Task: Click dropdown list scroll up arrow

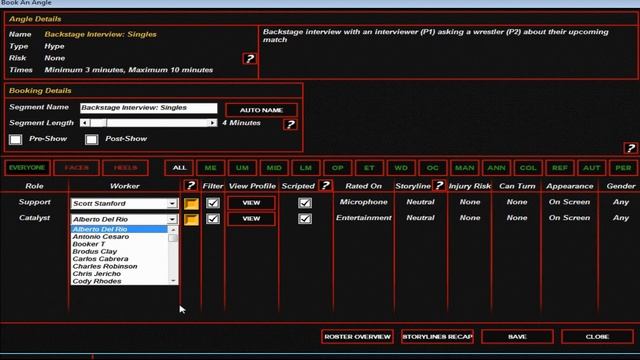Action: 173,230
